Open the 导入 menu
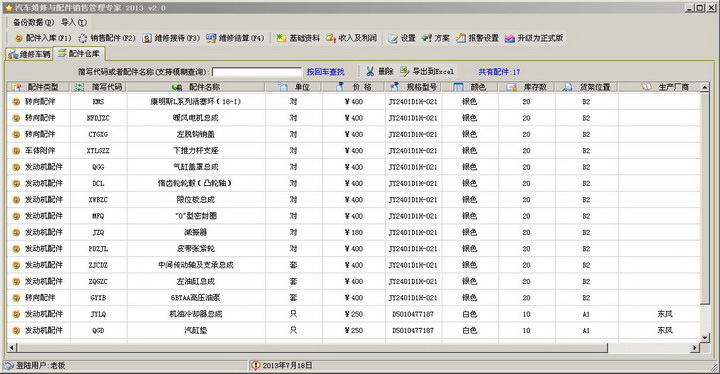This screenshot has height=374, width=720. (x=74, y=22)
